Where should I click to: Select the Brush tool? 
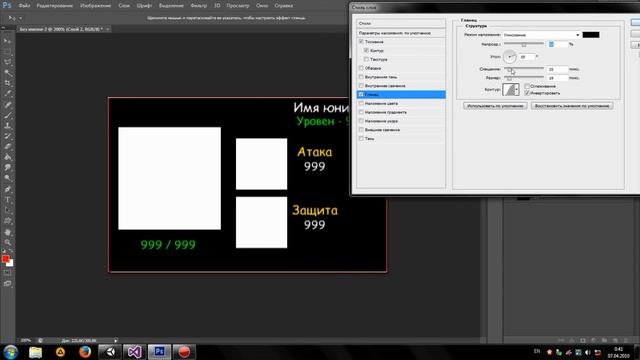pos(7,115)
